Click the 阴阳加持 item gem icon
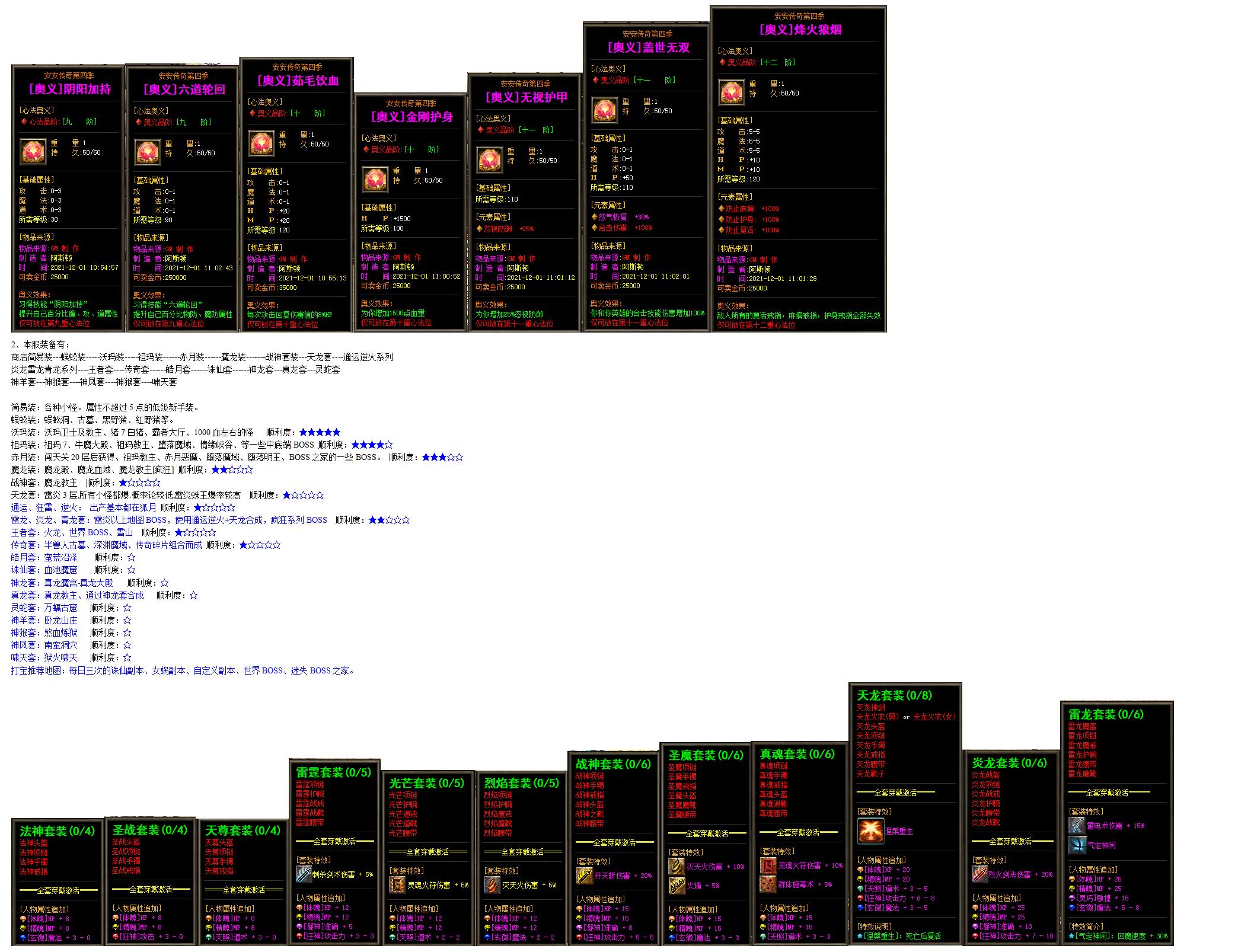Image resolution: width=1238 pixels, height=952 pixels. pos(33,152)
